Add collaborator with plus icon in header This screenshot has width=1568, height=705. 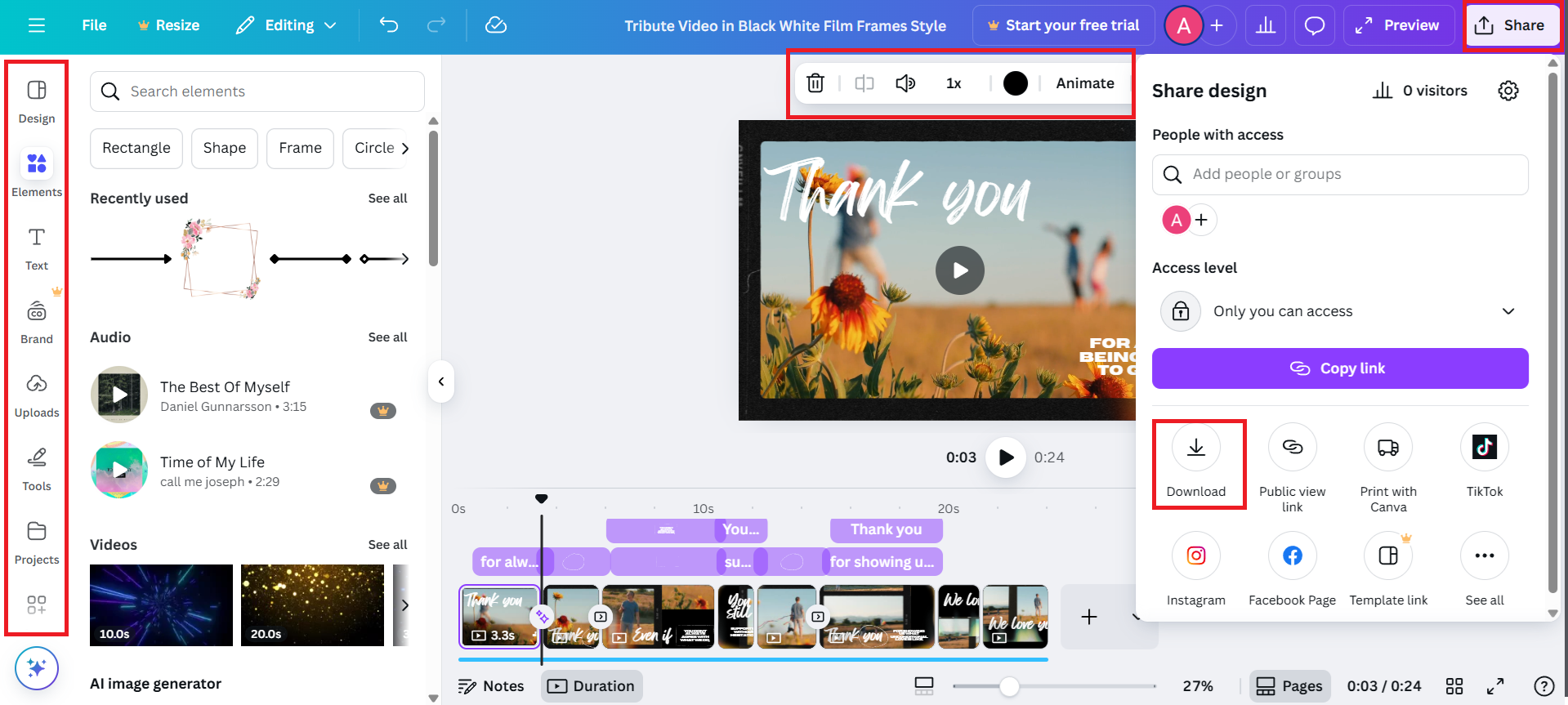coord(1217,25)
